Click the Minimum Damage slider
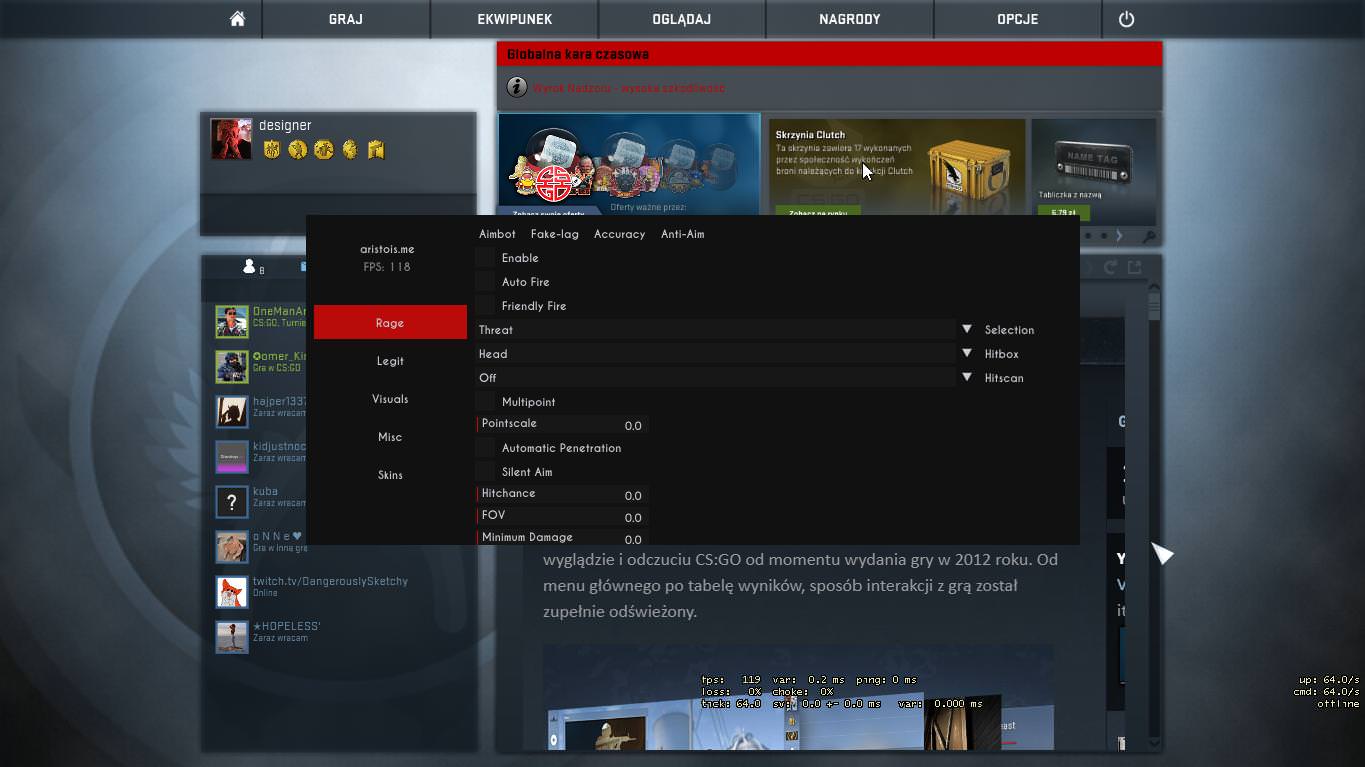Image resolution: width=1365 pixels, height=767 pixels. (x=562, y=538)
